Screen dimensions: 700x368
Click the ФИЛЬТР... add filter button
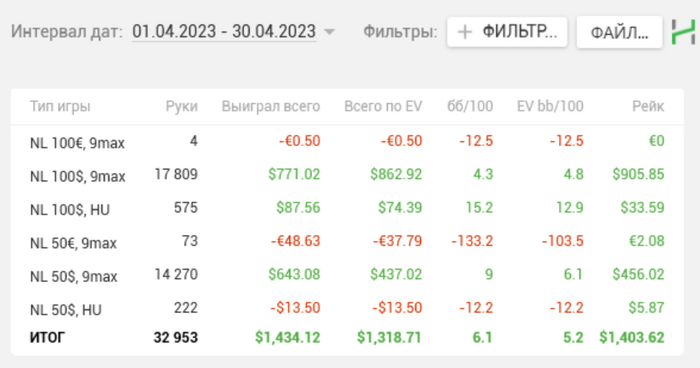click(507, 32)
